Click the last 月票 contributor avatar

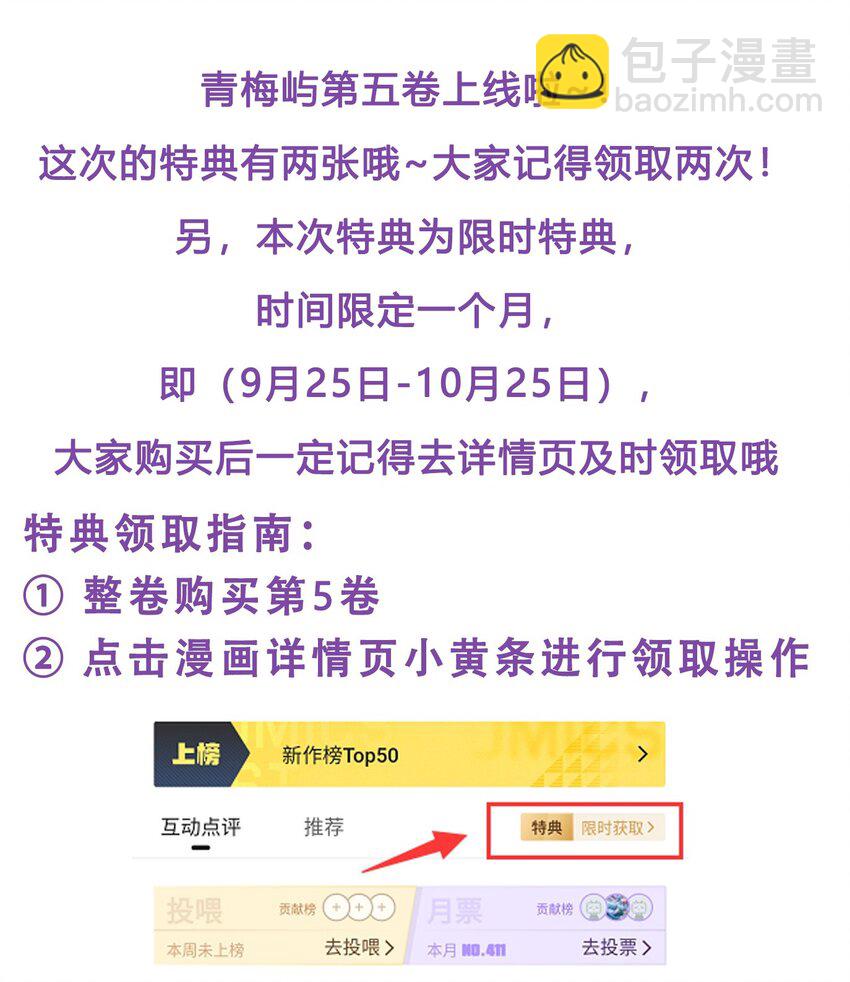pos(640,907)
